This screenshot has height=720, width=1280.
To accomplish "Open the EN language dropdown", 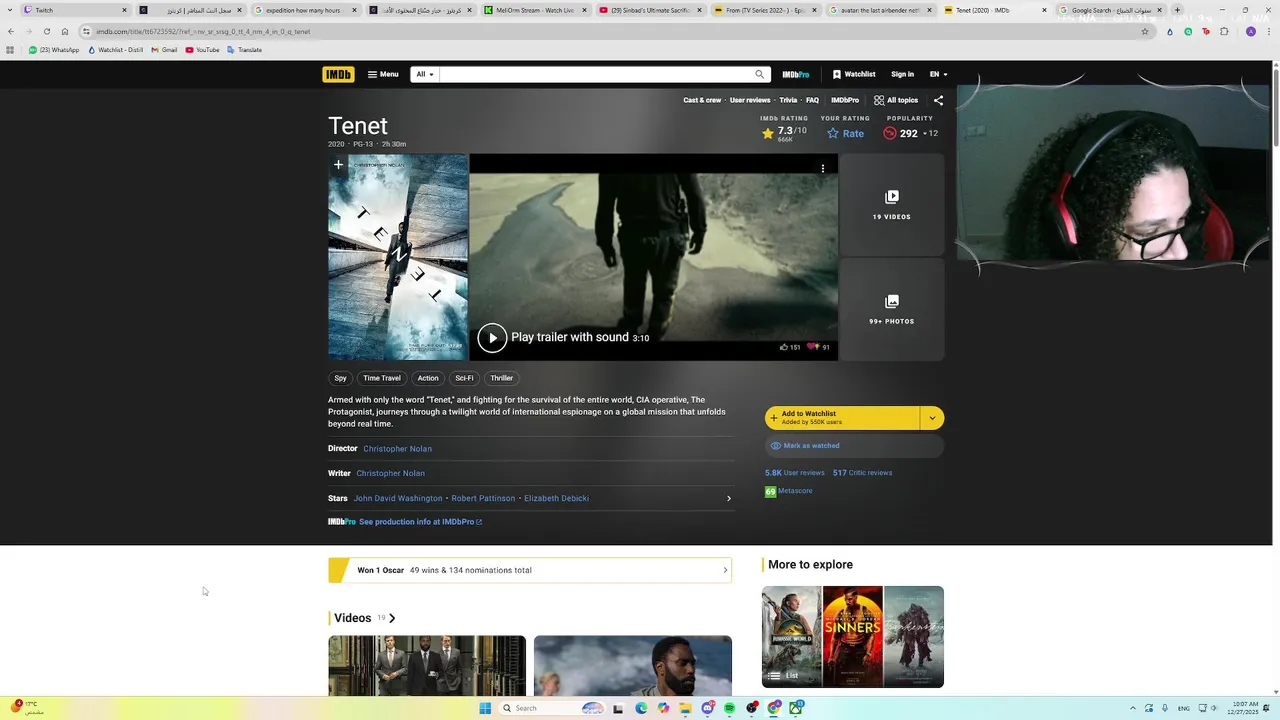I will tap(938, 74).
